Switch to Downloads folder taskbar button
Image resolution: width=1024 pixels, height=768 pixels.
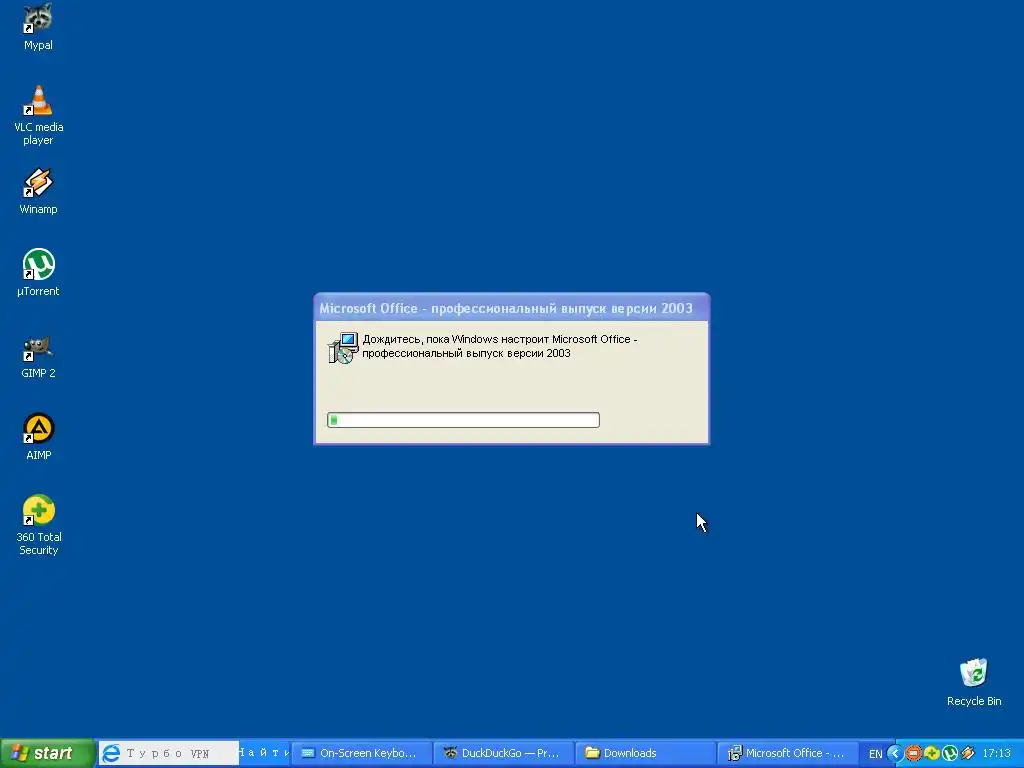pyautogui.click(x=645, y=753)
